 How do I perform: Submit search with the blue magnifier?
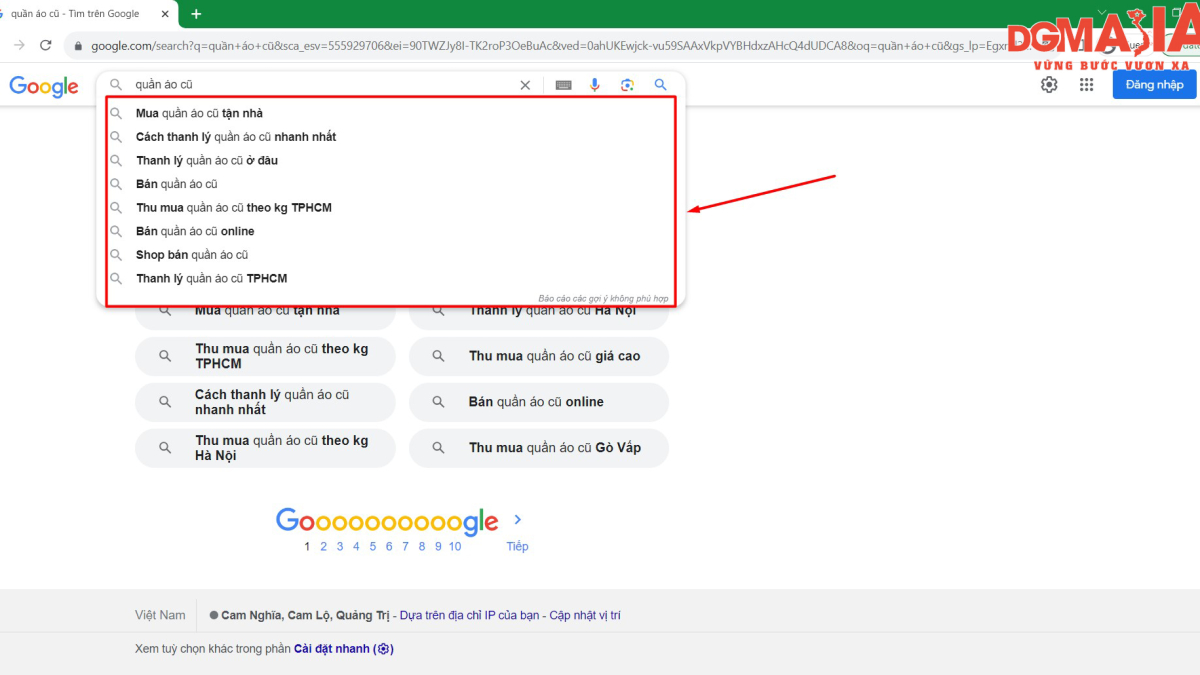coord(660,85)
